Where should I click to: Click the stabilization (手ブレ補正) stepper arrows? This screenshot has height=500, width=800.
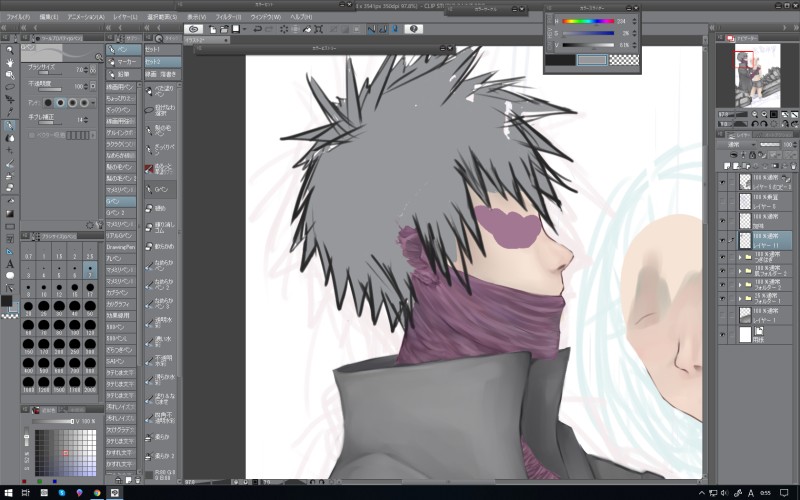86,120
